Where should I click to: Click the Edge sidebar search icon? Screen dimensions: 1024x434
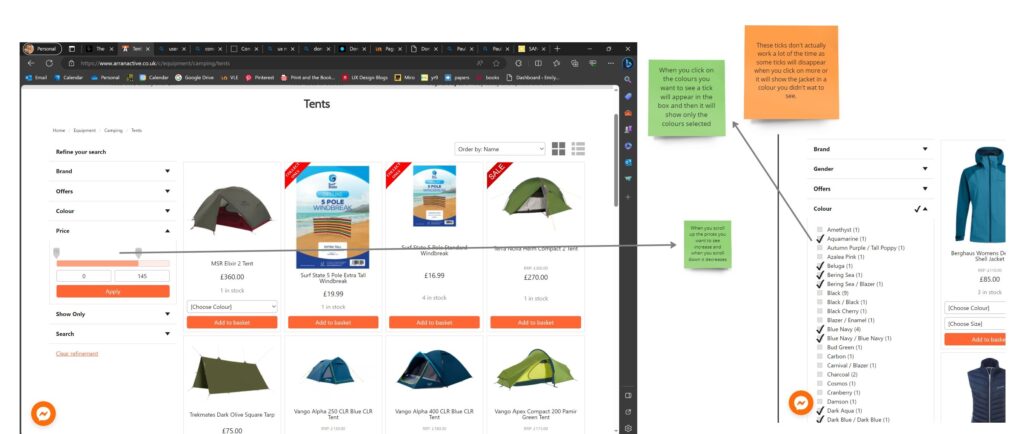tap(628, 80)
